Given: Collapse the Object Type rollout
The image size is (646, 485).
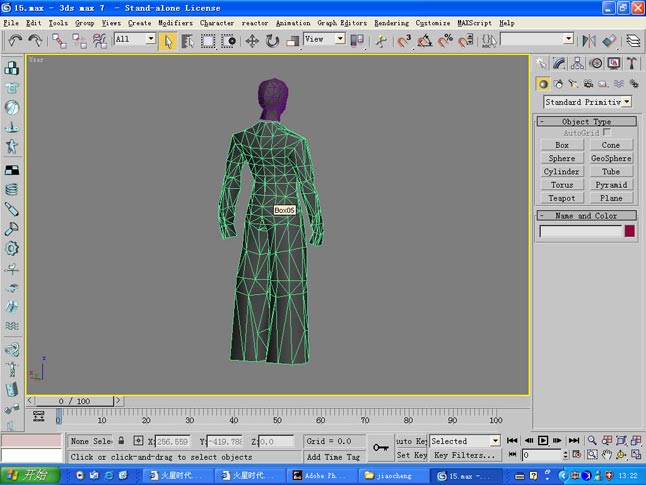Looking at the screenshot, I should pos(587,122).
